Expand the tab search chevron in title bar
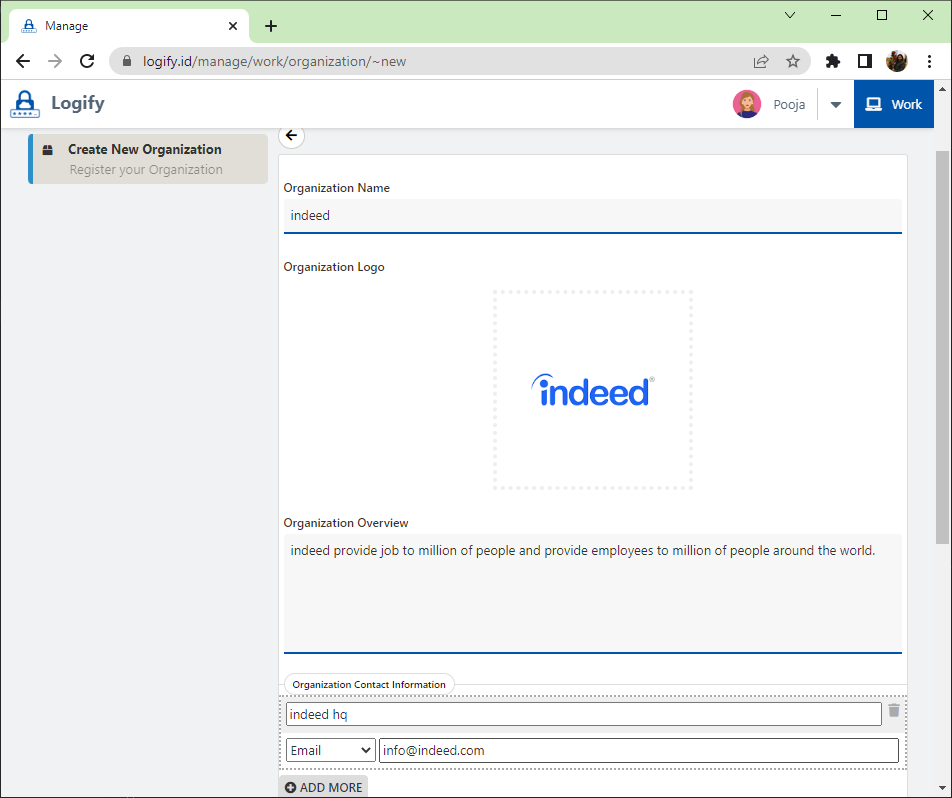Screen dimensions: 952x798 (790, 15)
